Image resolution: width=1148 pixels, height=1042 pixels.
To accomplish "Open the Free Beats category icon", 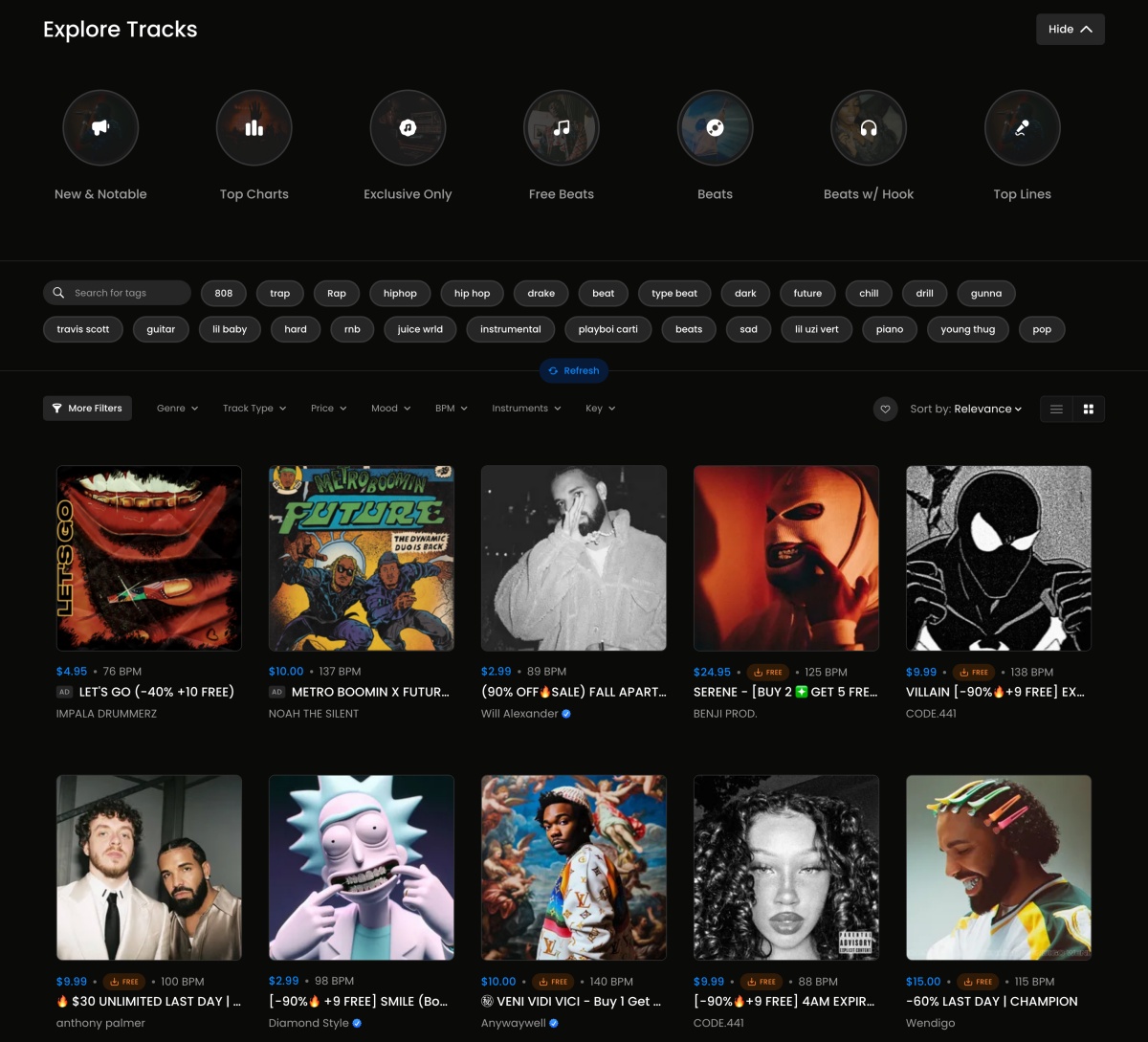I will coord(562,127).
